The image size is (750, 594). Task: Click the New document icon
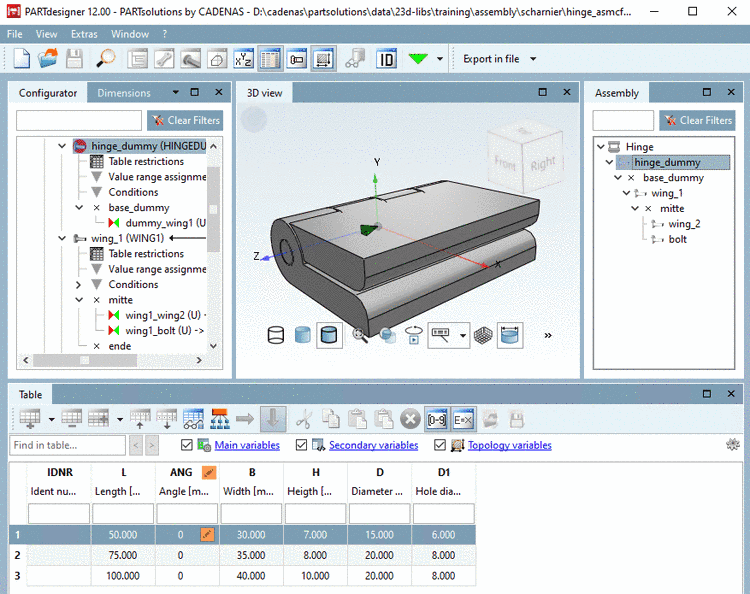pos(21,59)
